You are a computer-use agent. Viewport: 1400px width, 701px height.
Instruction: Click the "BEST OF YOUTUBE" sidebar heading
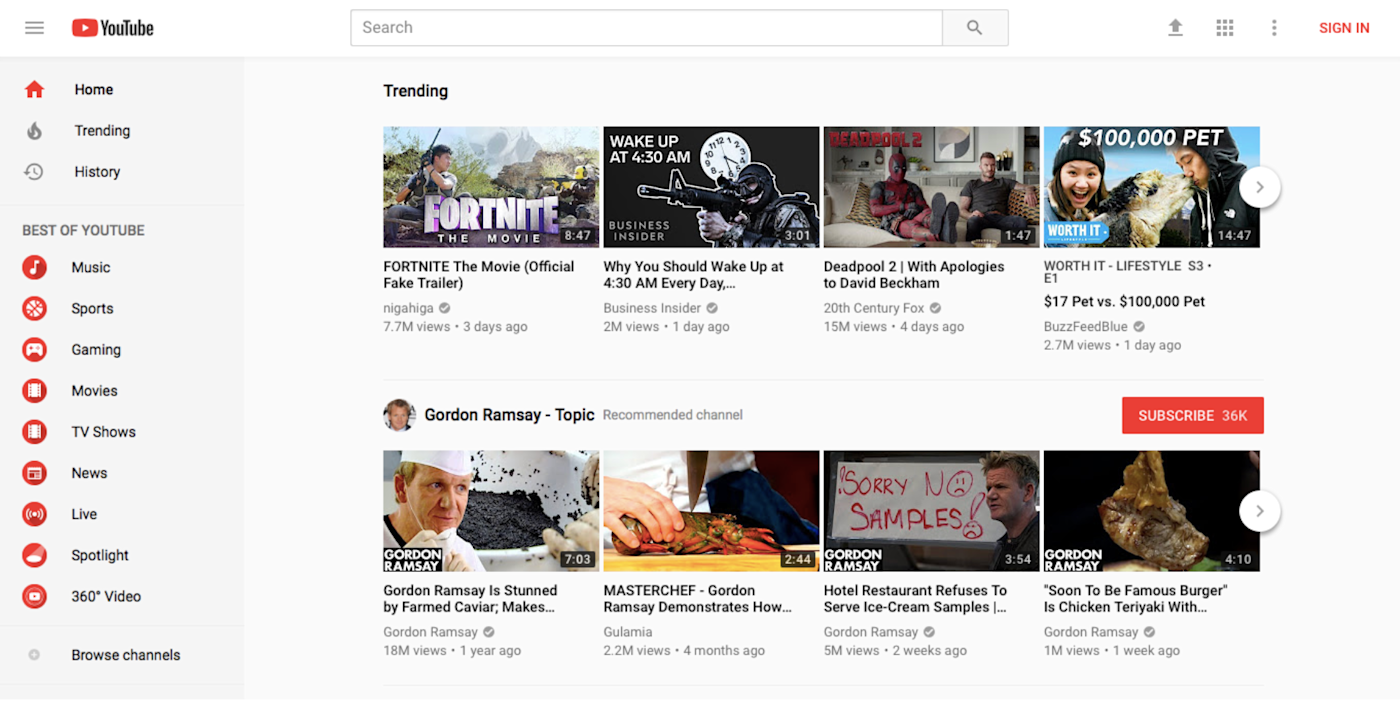pyautogui.click(x=84, y=230)
